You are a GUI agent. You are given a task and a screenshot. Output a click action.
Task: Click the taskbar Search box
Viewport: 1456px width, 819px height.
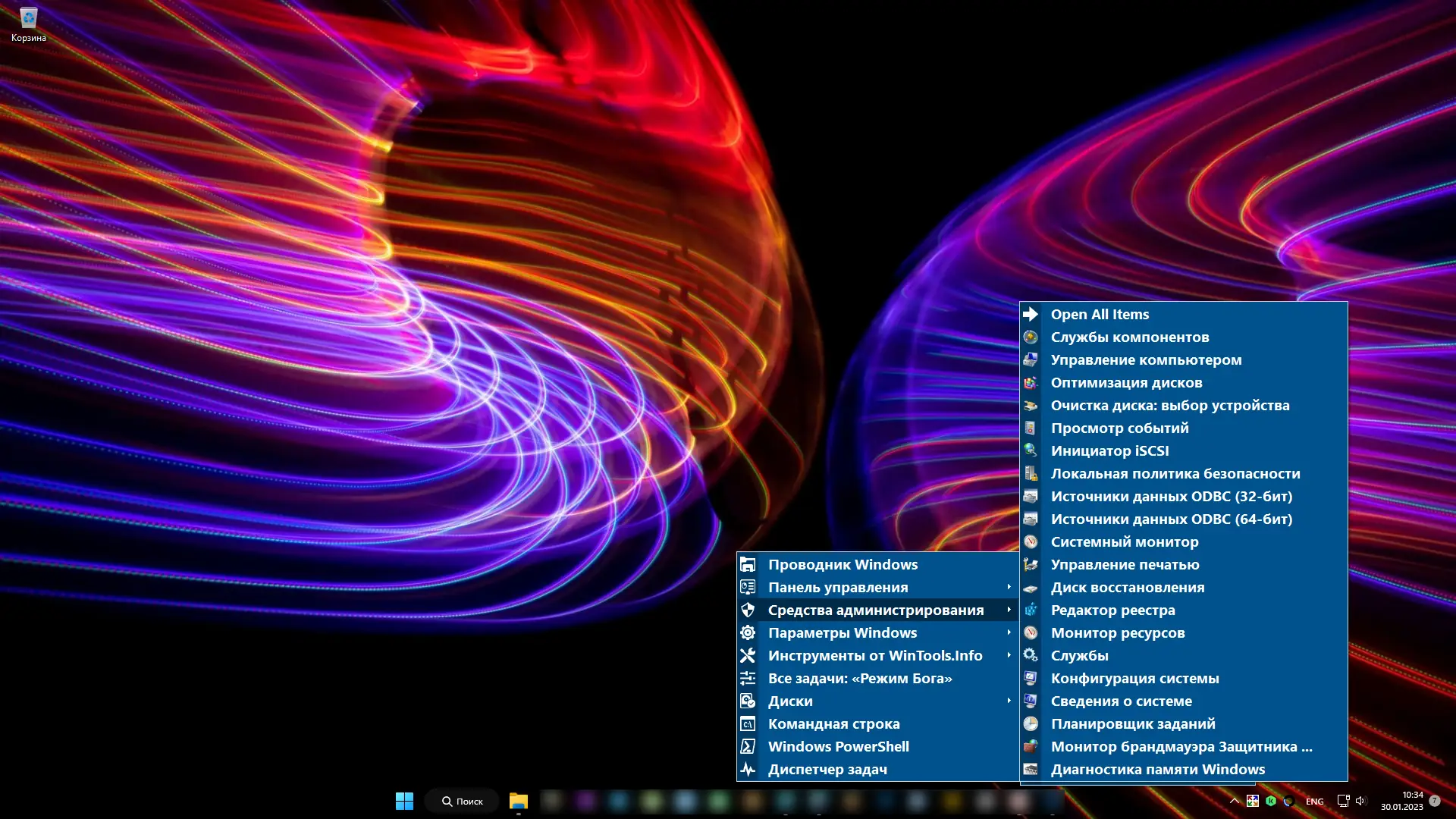(x=462, y=801)
